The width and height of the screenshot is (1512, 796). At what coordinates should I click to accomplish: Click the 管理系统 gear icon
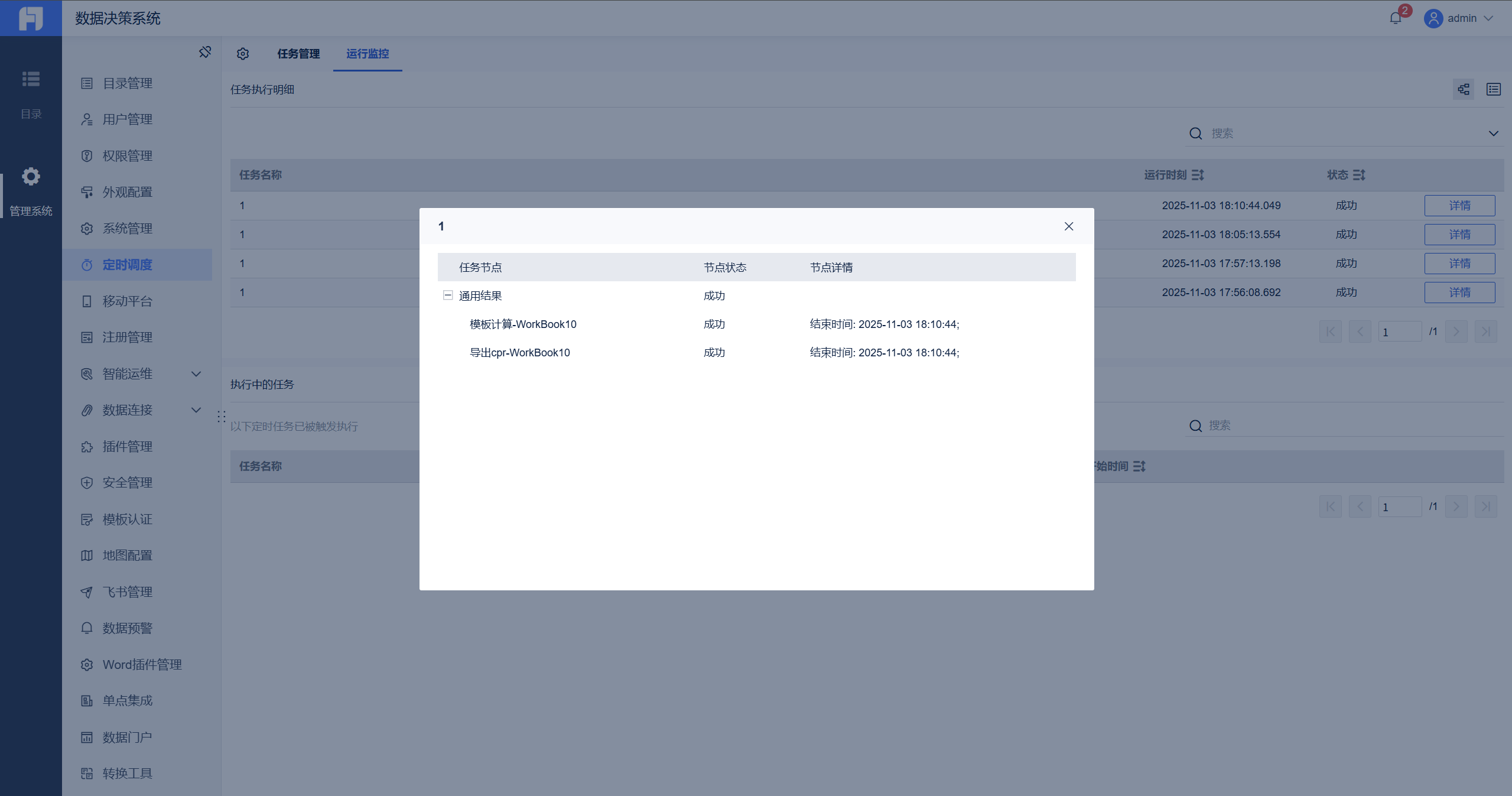[x=31, y=177]
